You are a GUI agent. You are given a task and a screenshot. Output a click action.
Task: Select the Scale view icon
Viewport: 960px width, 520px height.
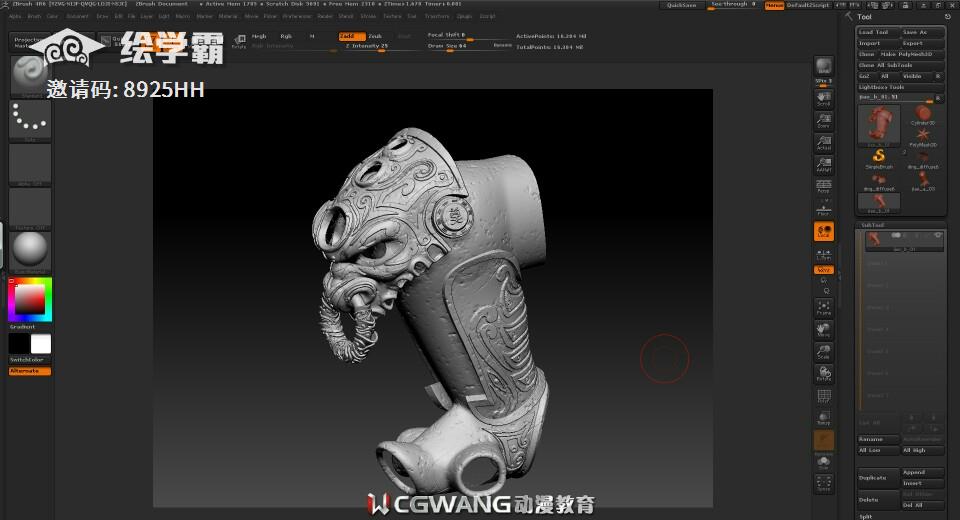pos(823,352)
